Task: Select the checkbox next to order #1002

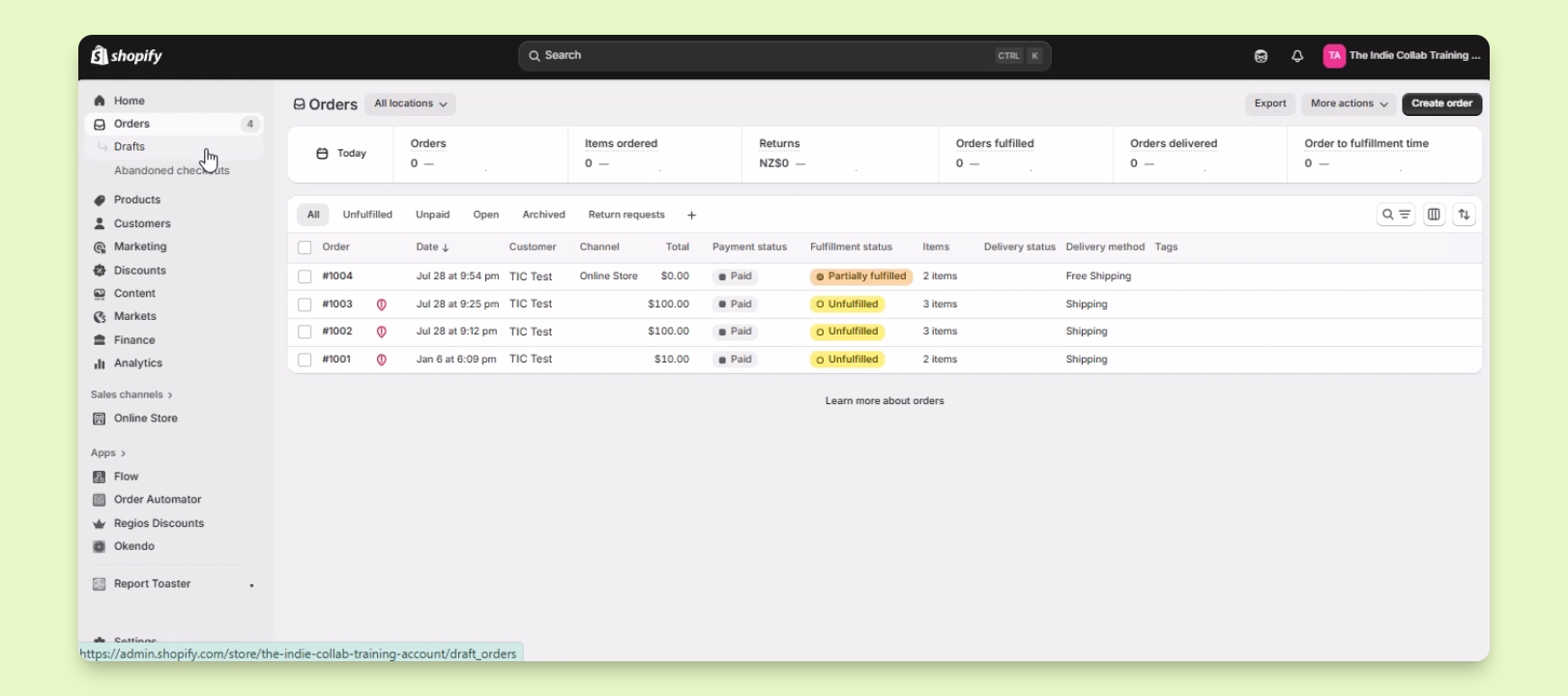Action: point(305,332)
